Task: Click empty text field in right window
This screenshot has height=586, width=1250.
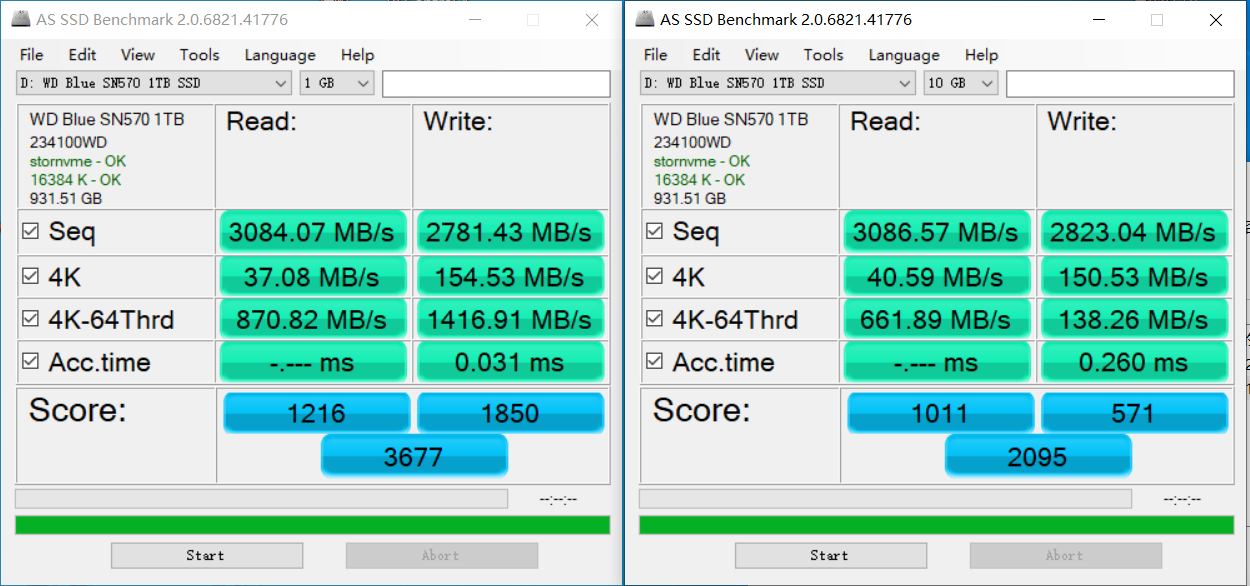Action: 1120,84
